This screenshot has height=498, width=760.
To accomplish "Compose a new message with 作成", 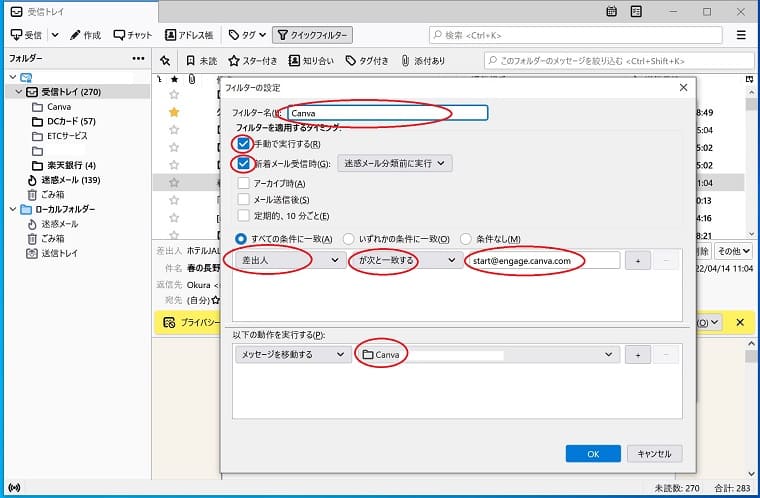I will (x=85, y=35).
